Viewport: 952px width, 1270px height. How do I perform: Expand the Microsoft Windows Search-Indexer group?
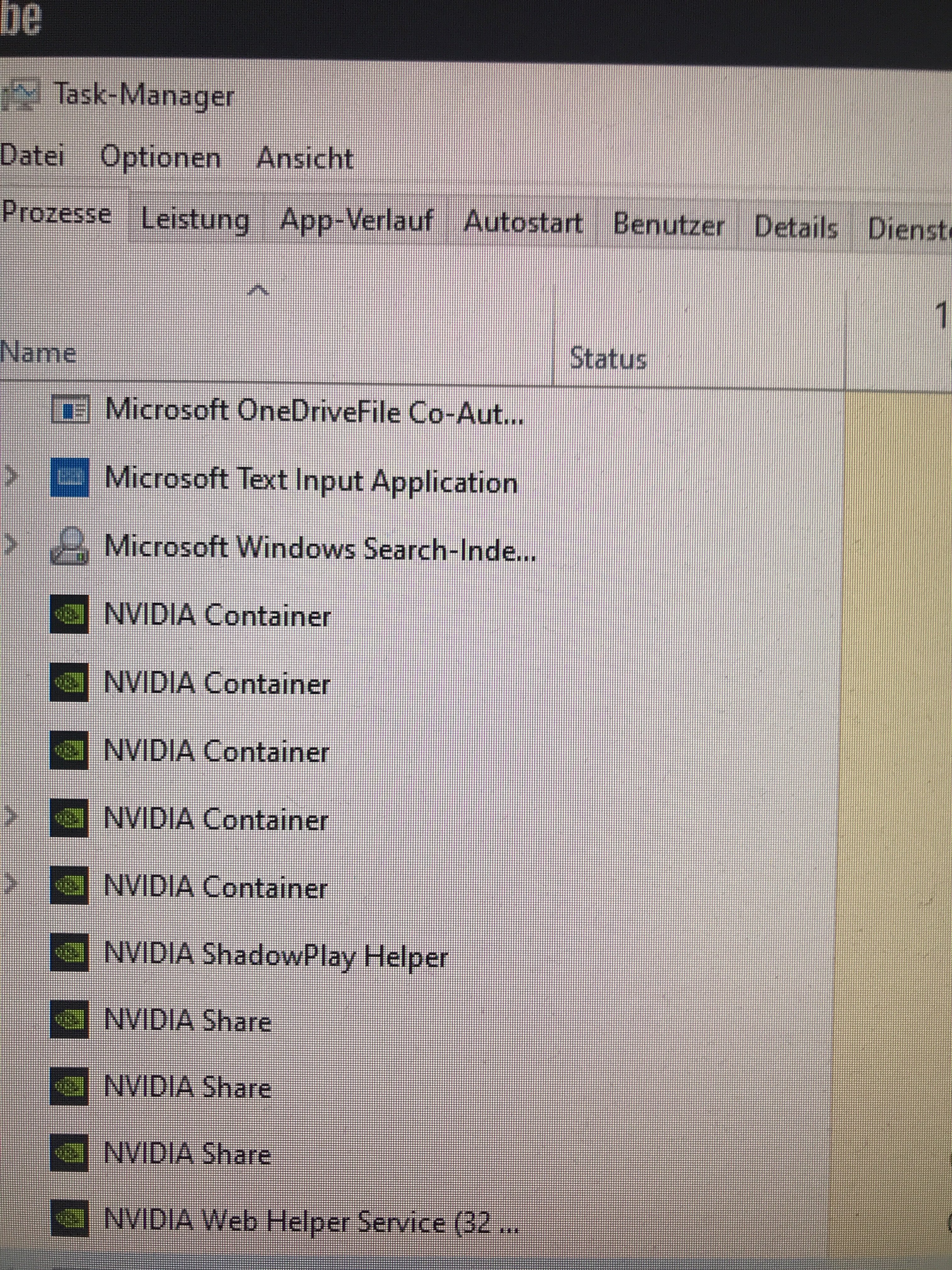[x=10, y=545]
